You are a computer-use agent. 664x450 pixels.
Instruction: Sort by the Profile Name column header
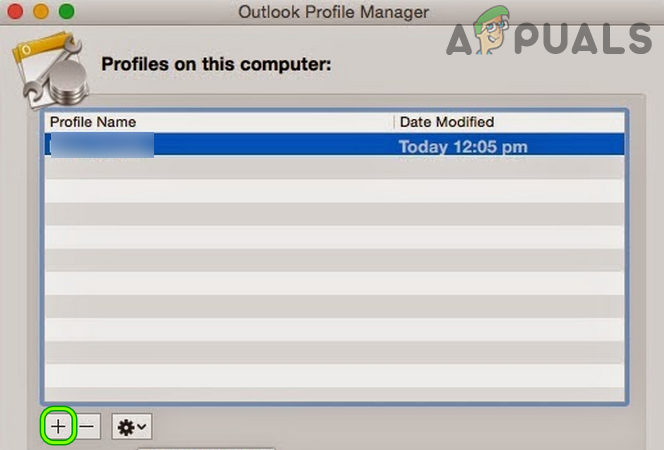[x=219, y=122]
